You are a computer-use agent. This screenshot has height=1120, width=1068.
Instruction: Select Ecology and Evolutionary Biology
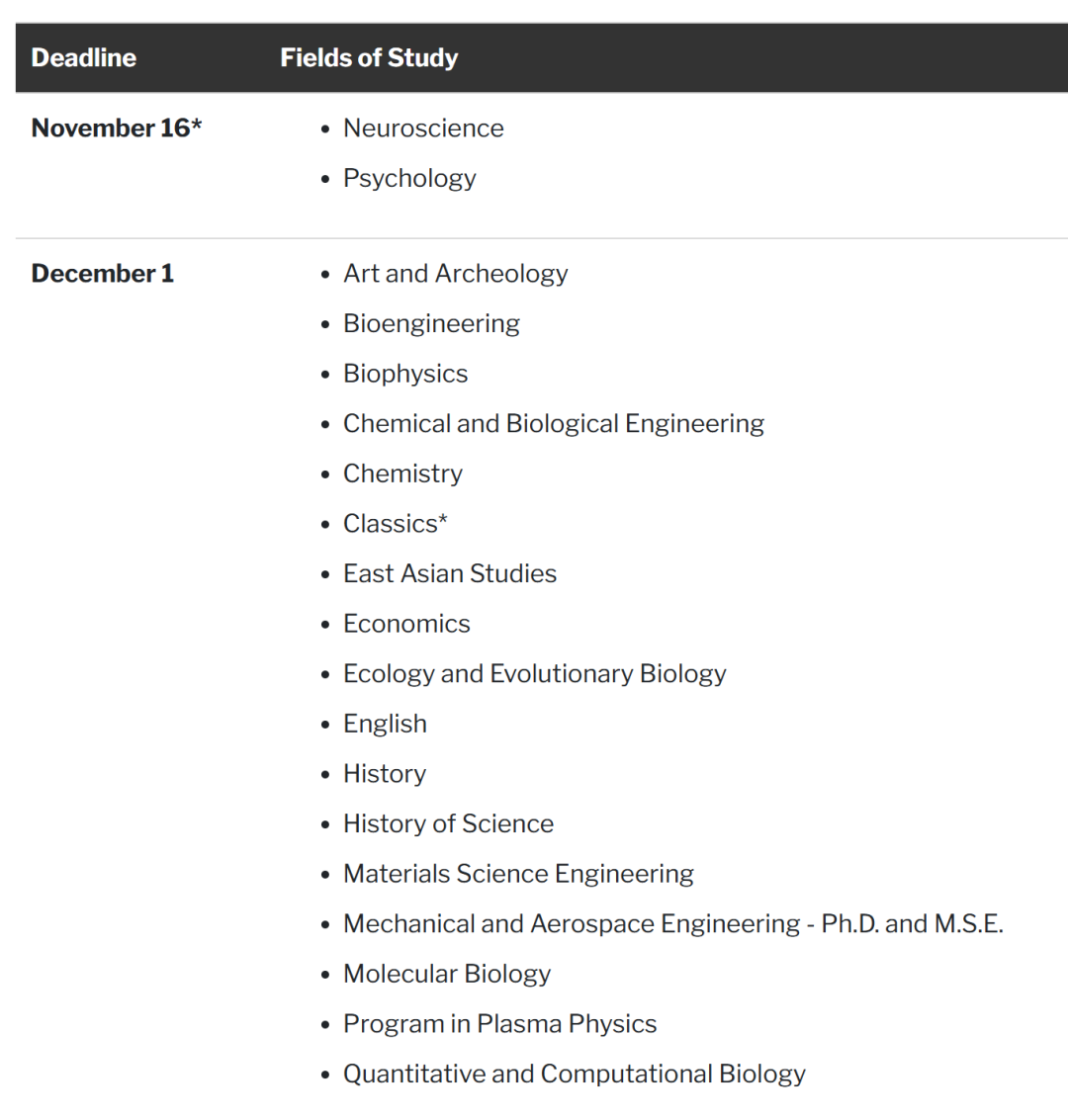534,674
